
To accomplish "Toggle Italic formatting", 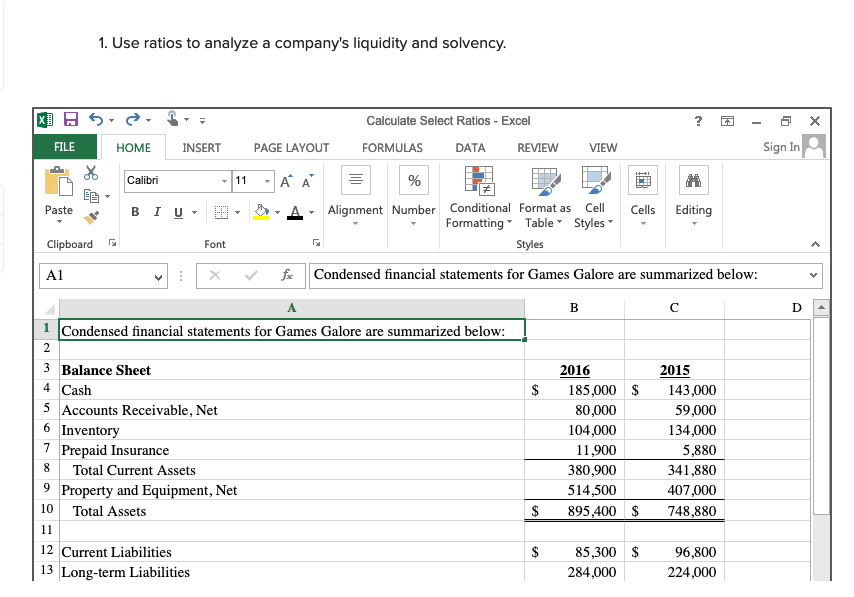I will [x=157, y=212].
